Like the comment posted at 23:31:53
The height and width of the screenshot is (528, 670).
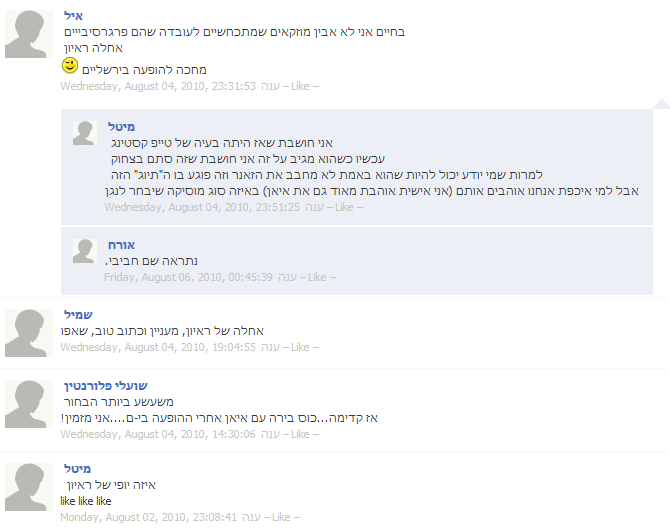point(300,86)
